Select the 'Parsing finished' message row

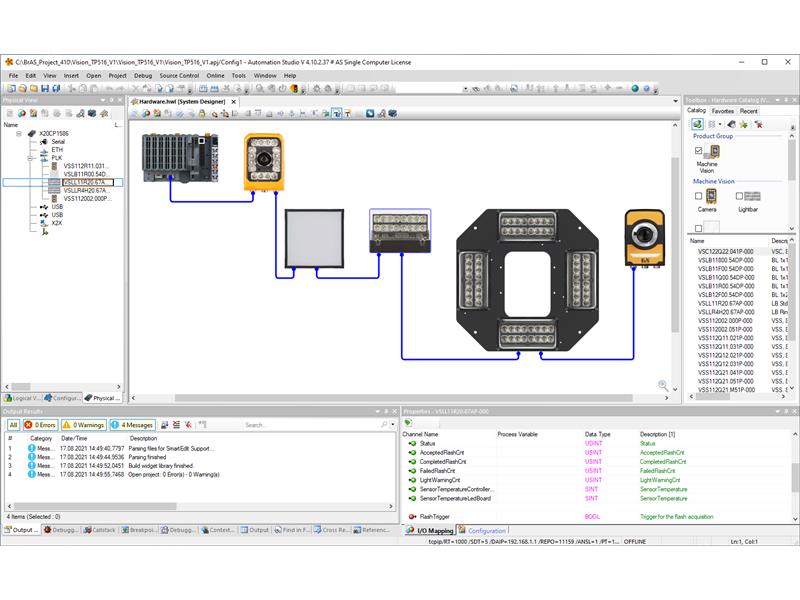tap(200, 457)
